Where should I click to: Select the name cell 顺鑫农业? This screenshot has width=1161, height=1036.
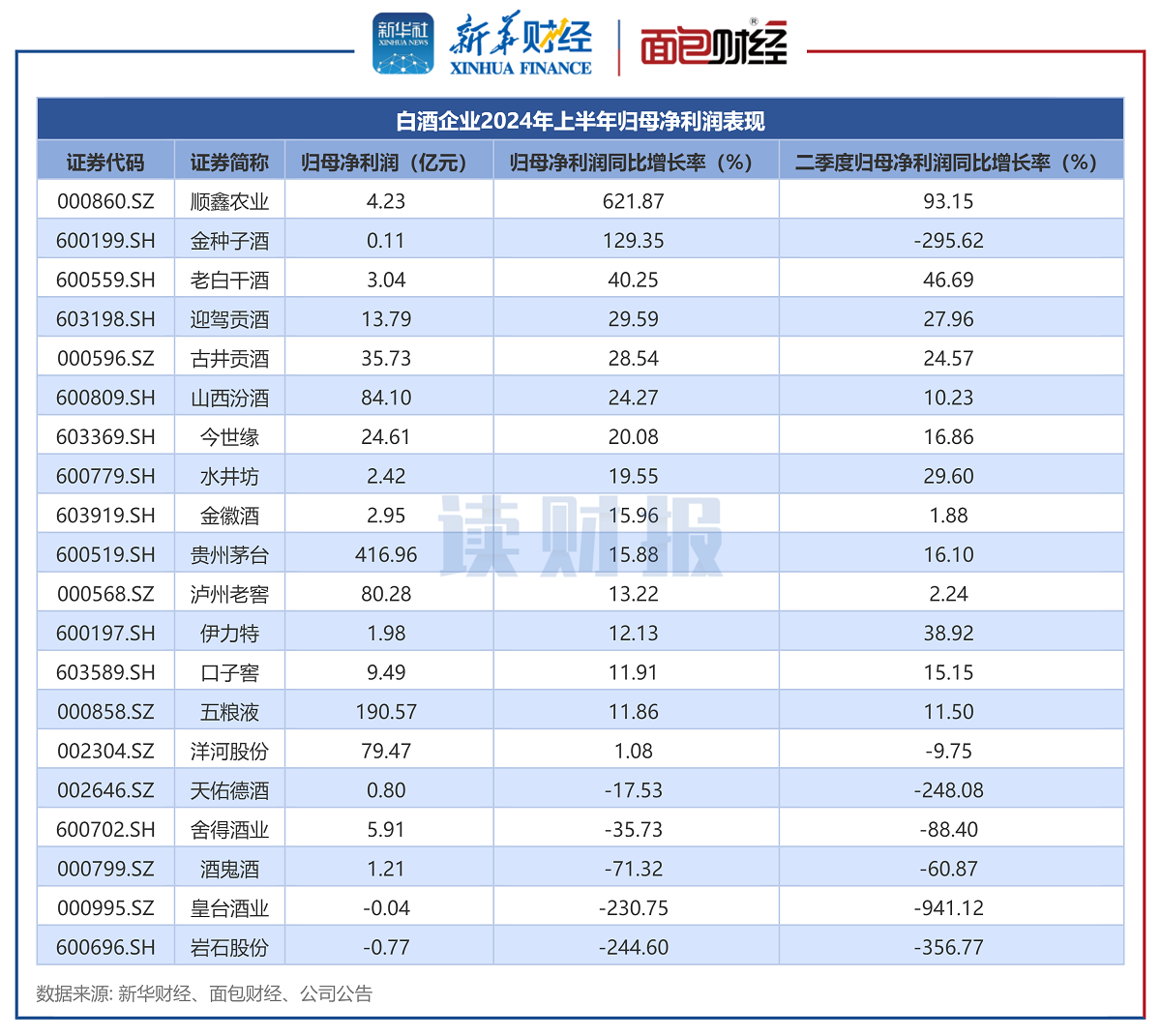[229, 201]
